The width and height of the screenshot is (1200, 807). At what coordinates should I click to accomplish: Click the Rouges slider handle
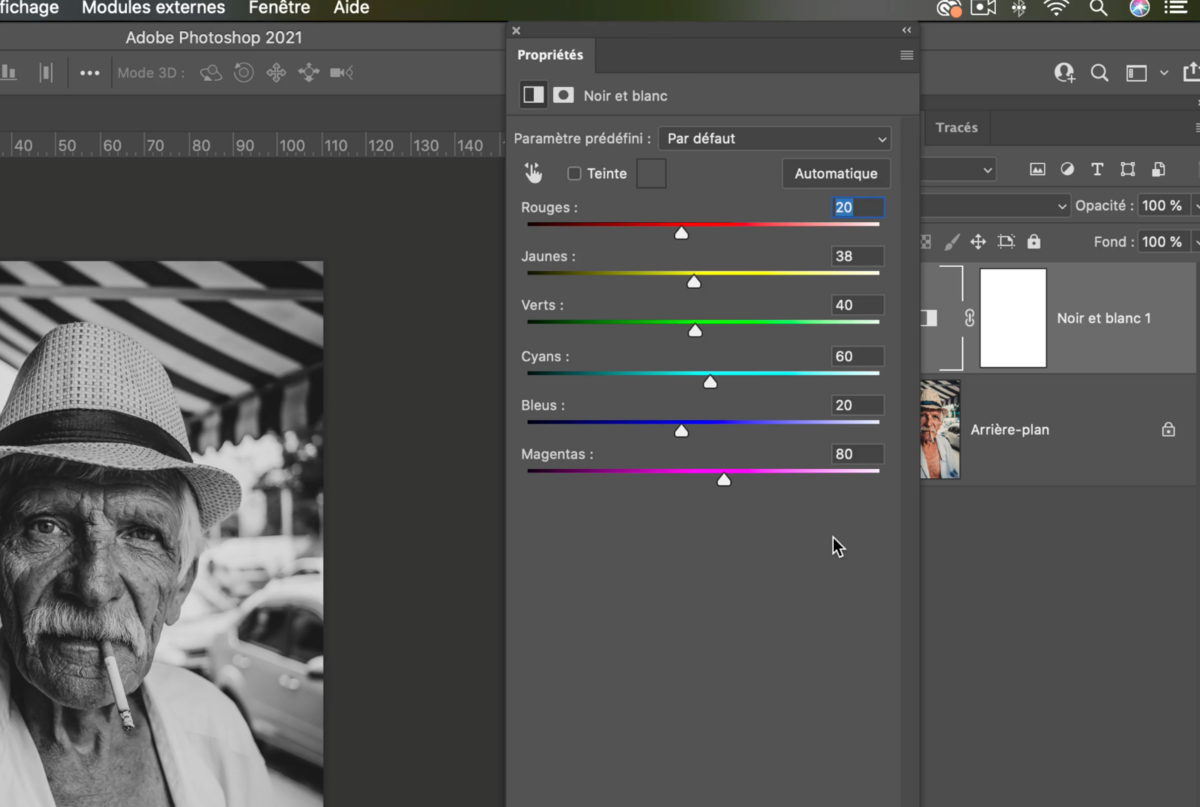tap(681, 233)
